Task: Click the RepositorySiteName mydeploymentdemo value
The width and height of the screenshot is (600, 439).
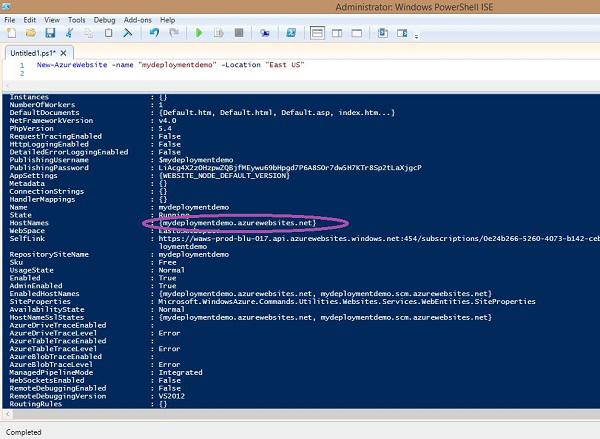Action: click(x=194, y=254)
